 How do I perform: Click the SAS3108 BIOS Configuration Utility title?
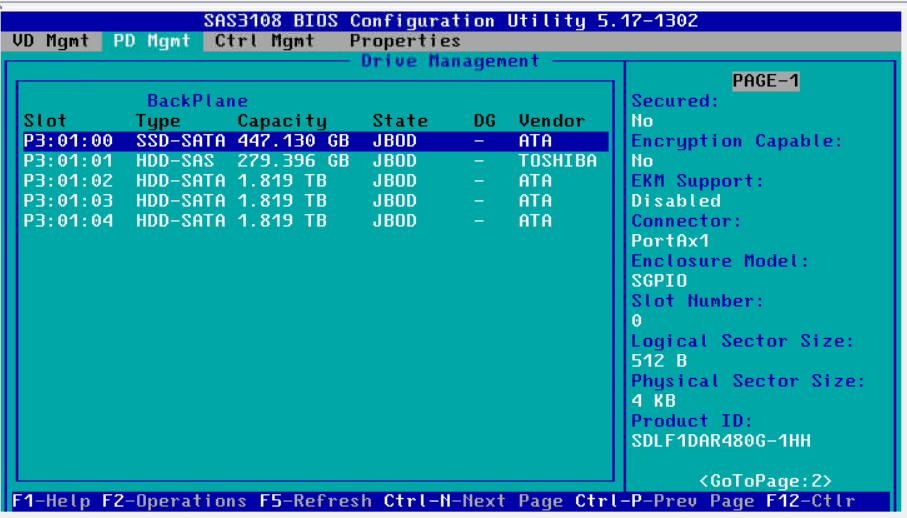[x=451, y=21]
